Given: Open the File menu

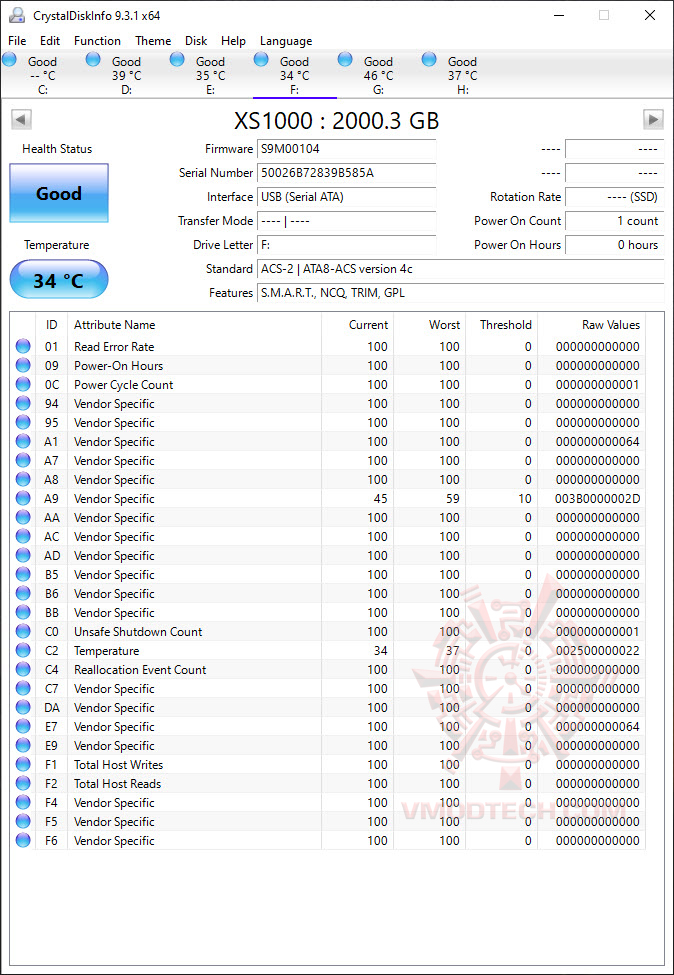Looking at the screenshot, I should click(x=17, y=41).
